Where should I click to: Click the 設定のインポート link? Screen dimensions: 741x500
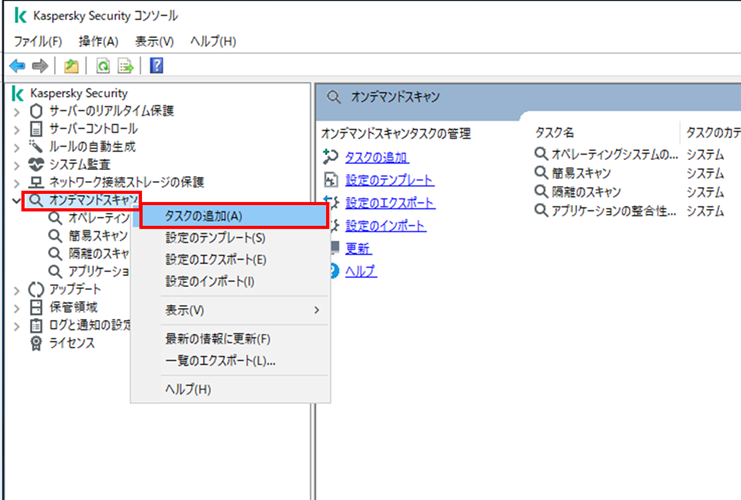coord(386,225)
